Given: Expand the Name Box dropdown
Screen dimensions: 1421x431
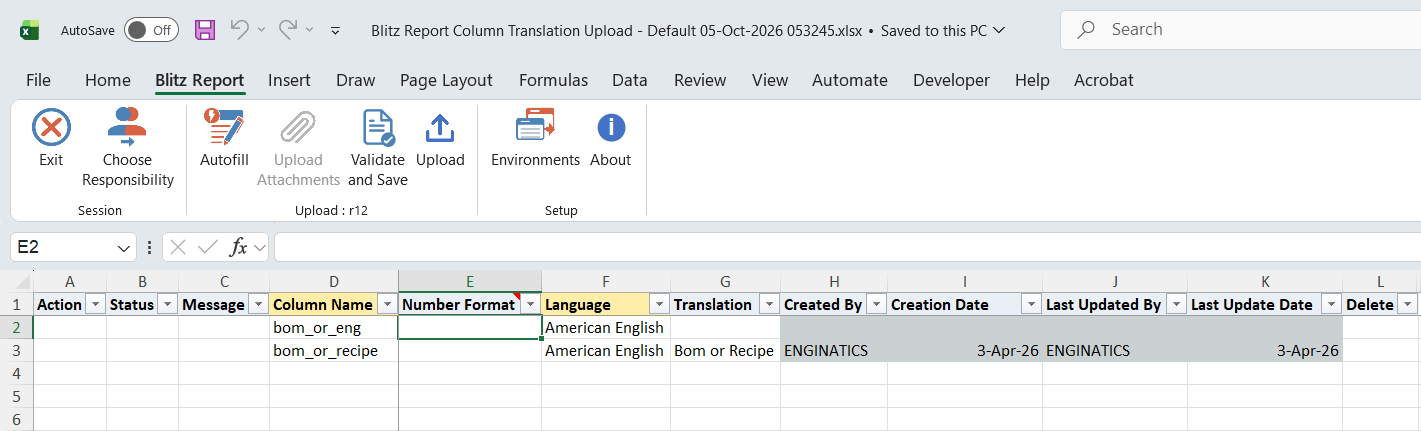Looking at the screenshot, I should [124, 247].
